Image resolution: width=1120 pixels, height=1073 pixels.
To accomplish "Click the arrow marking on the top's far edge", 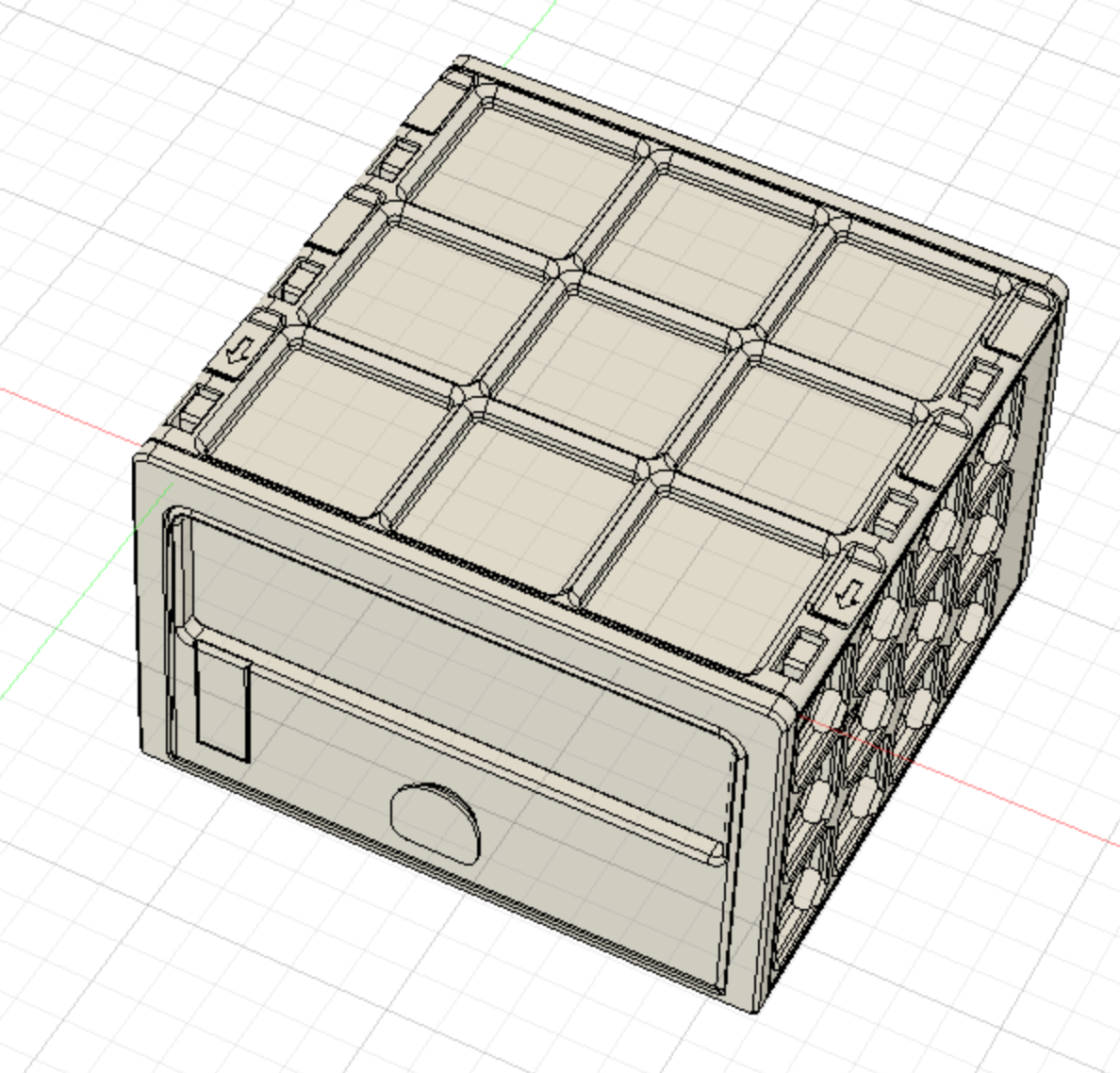I will (240, 350).
